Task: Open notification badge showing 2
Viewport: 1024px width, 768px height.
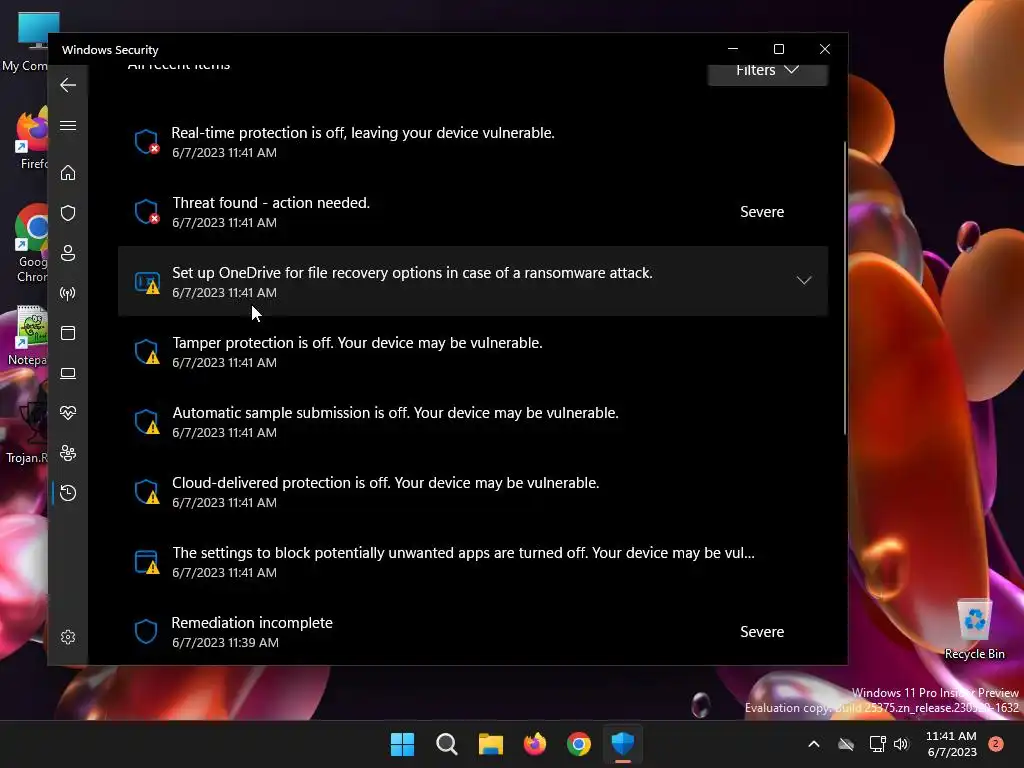Action: [x=996, y=744]
